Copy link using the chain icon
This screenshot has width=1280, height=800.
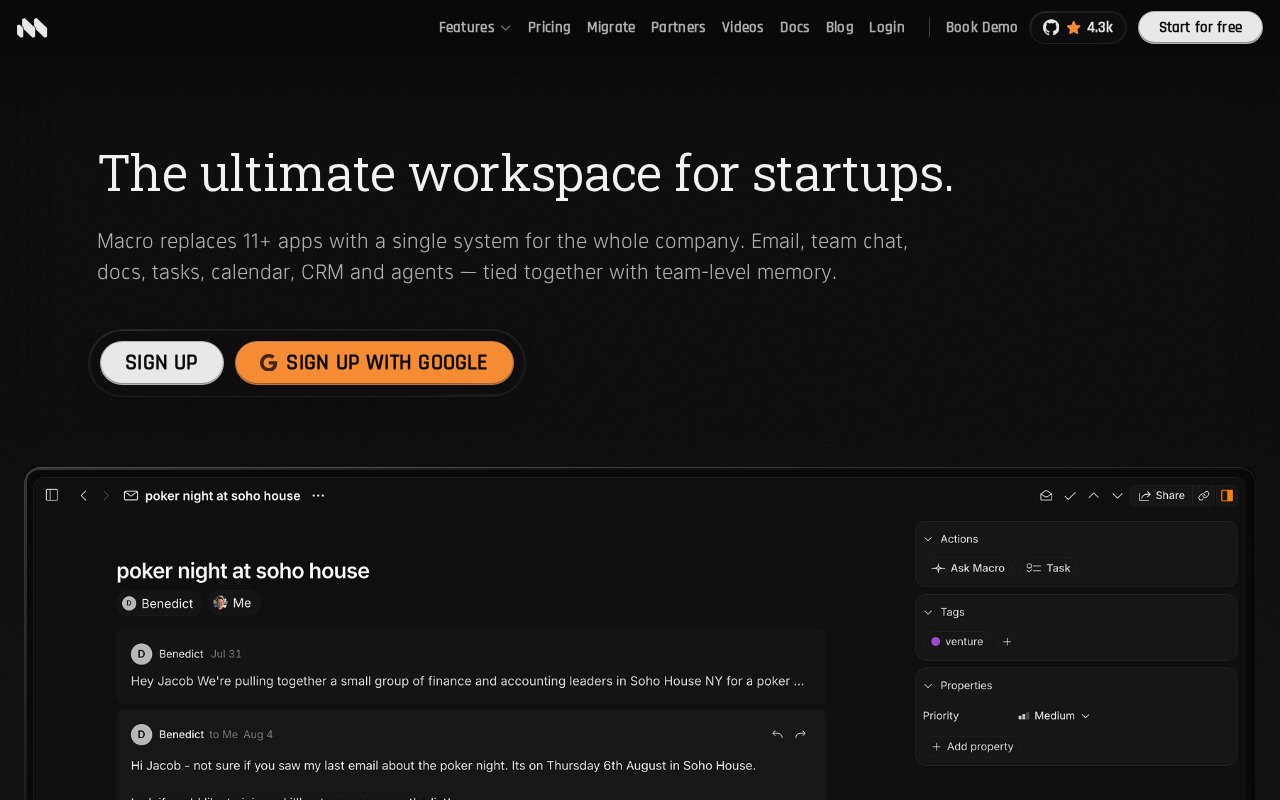coord(1204,495)
